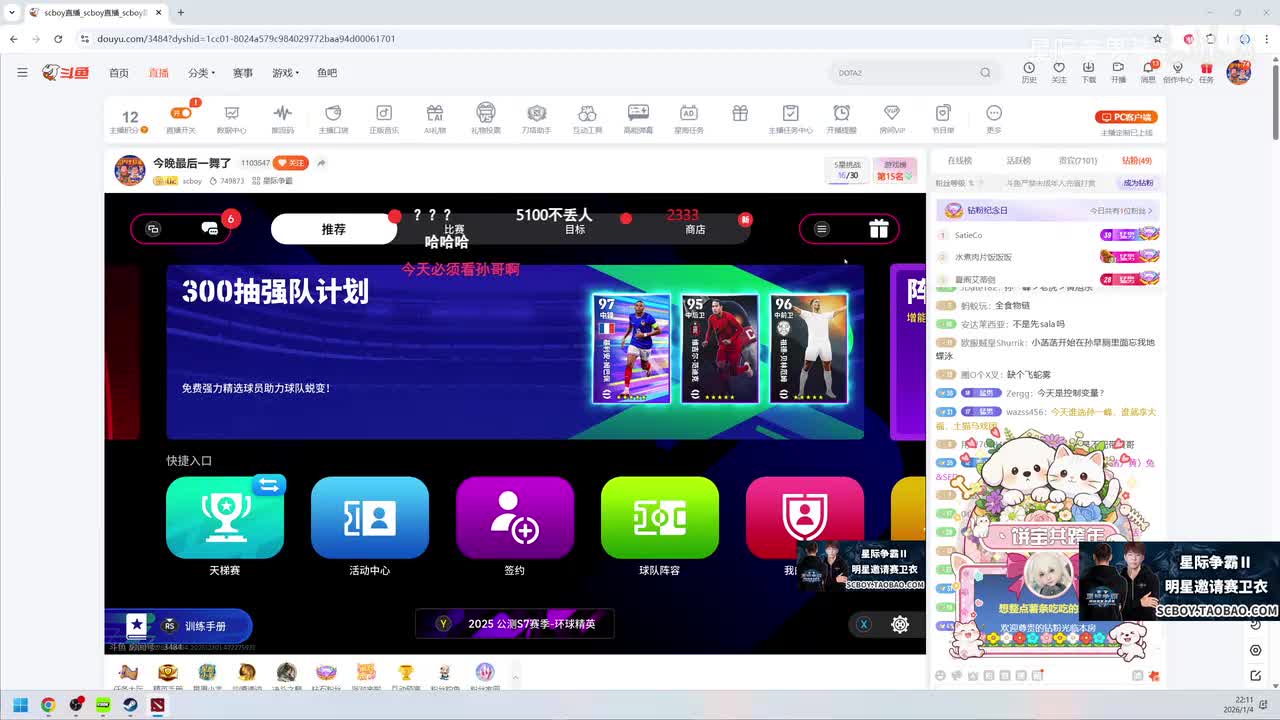Go to 赛事 in the navigation
The width and height of the screenshot is (1280, 720).
point(243,73)
